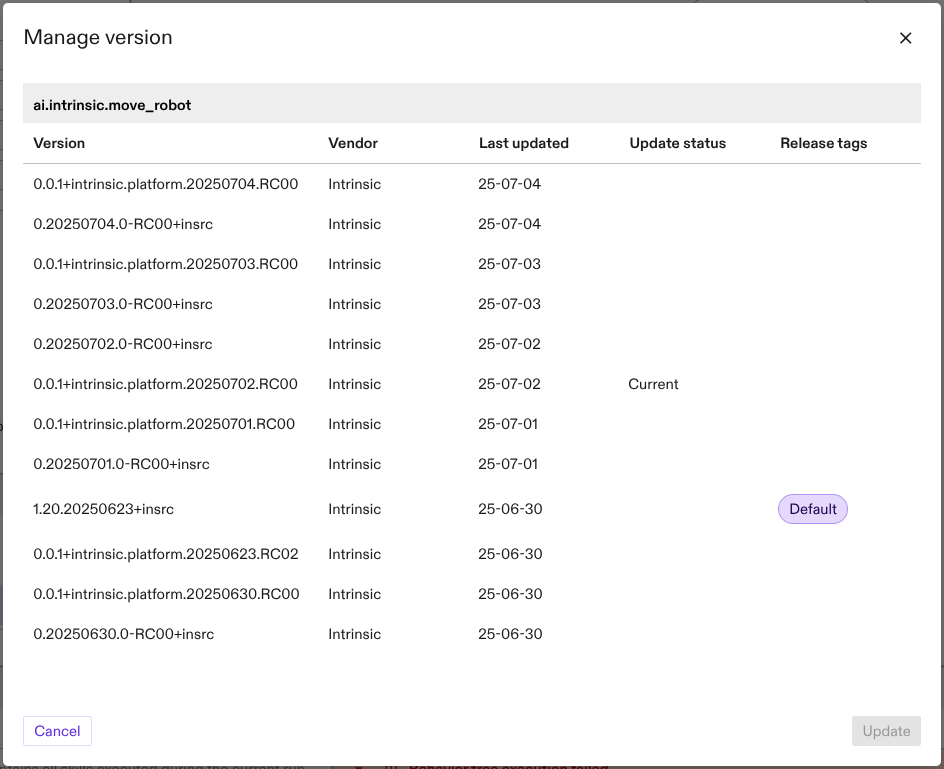This screenshot has width=944, height=769.
Task: Click the Release tags column header
Action: (x=823, y=143)
